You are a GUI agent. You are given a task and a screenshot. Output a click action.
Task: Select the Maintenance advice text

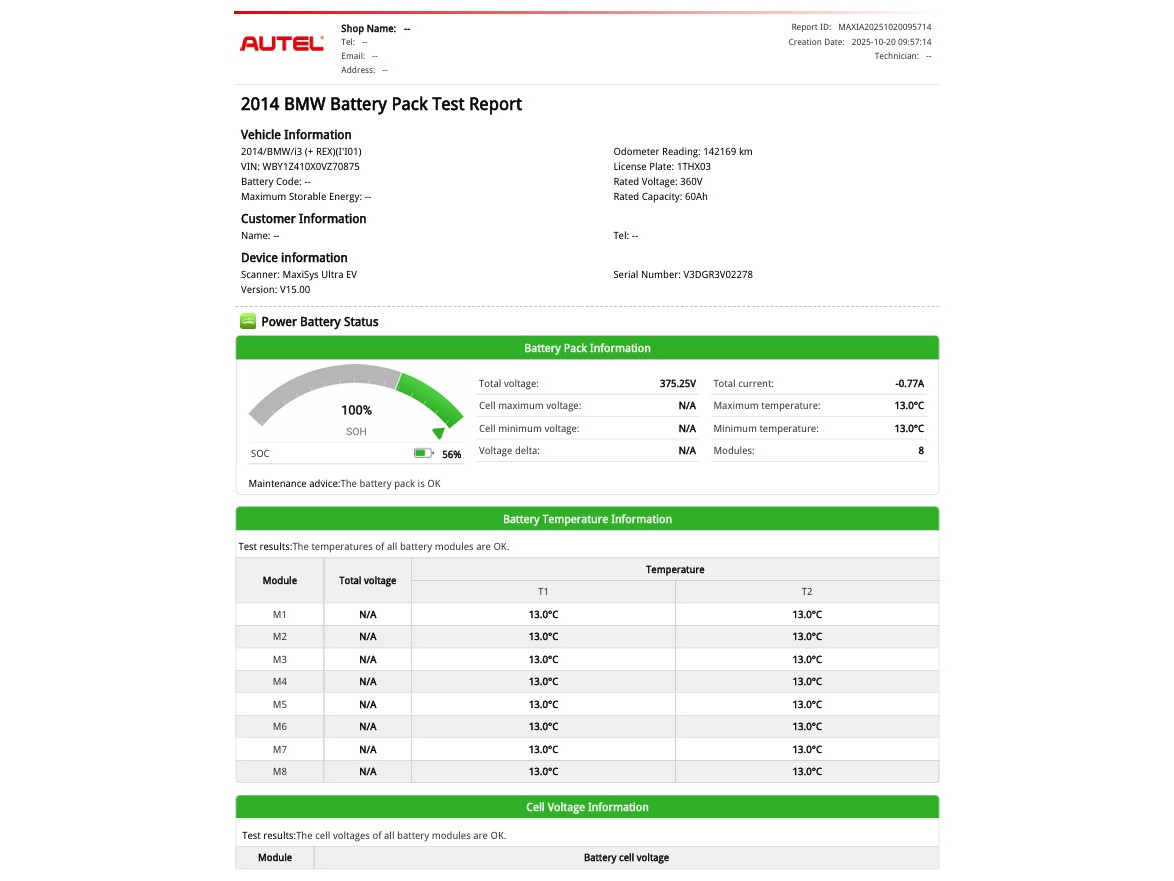pyautogui.click(x=344, y=484)
